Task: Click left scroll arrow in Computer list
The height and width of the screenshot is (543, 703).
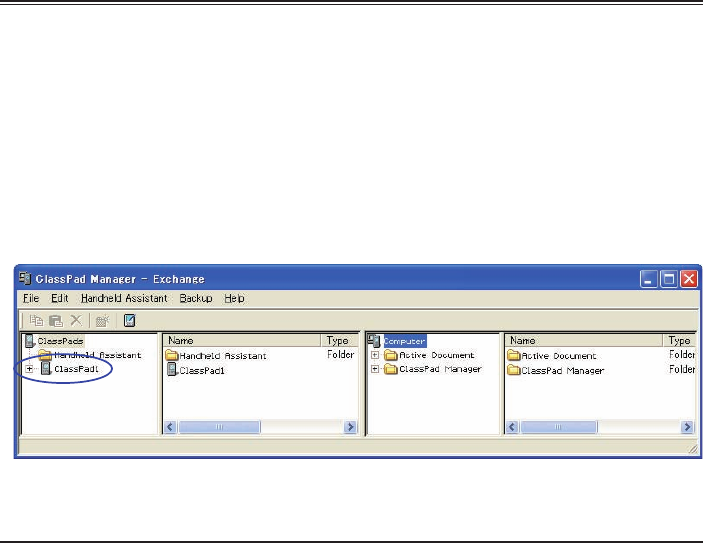Action: coord(512,427)
